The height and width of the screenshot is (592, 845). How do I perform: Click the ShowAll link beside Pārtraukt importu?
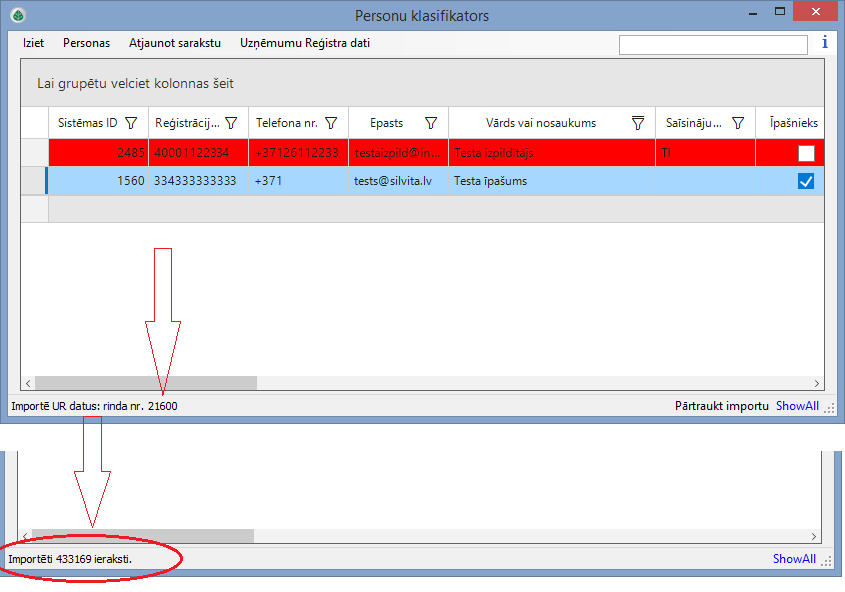click(x=797, y=406)
